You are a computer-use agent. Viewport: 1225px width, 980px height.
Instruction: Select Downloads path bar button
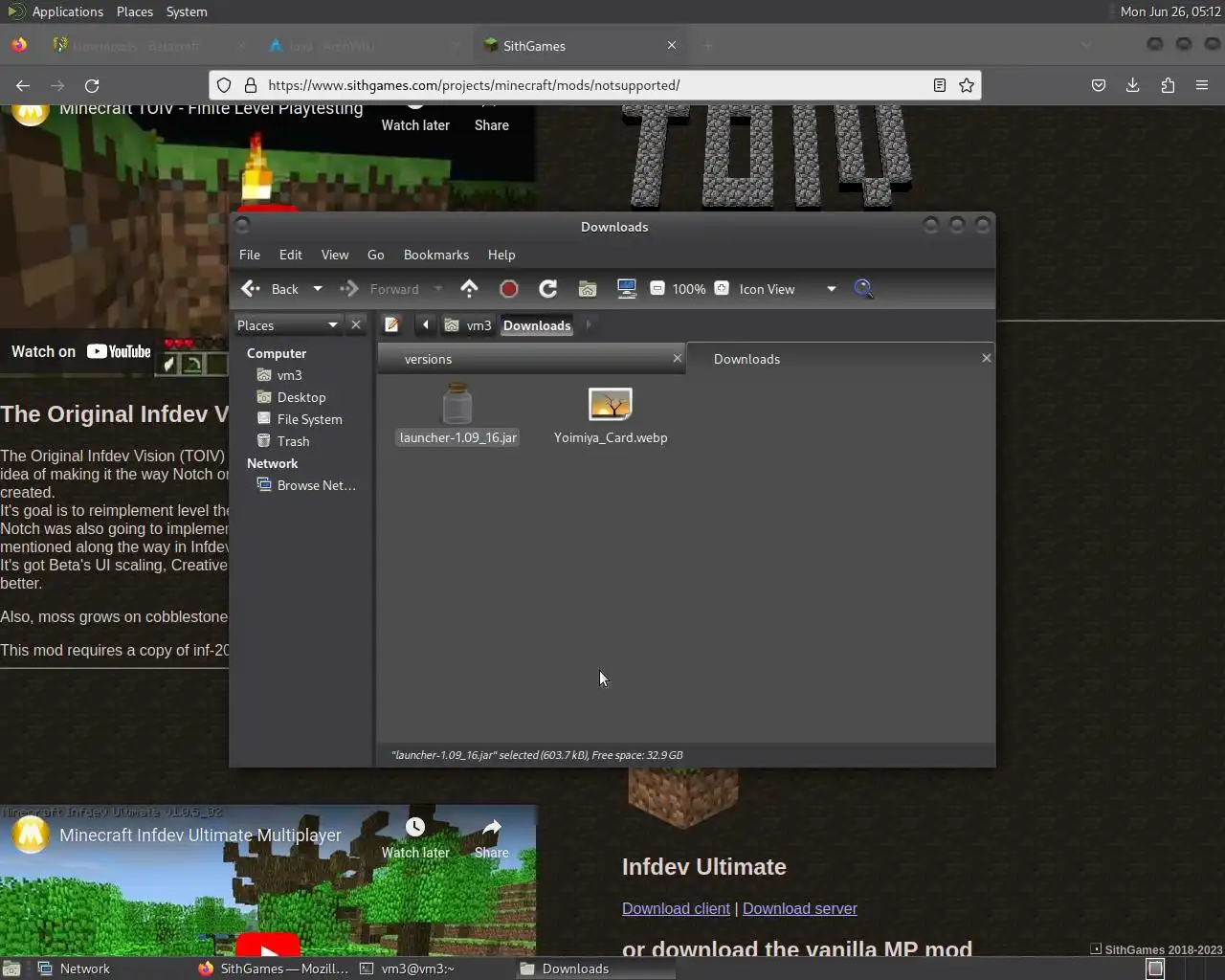(x=537, y=325)
